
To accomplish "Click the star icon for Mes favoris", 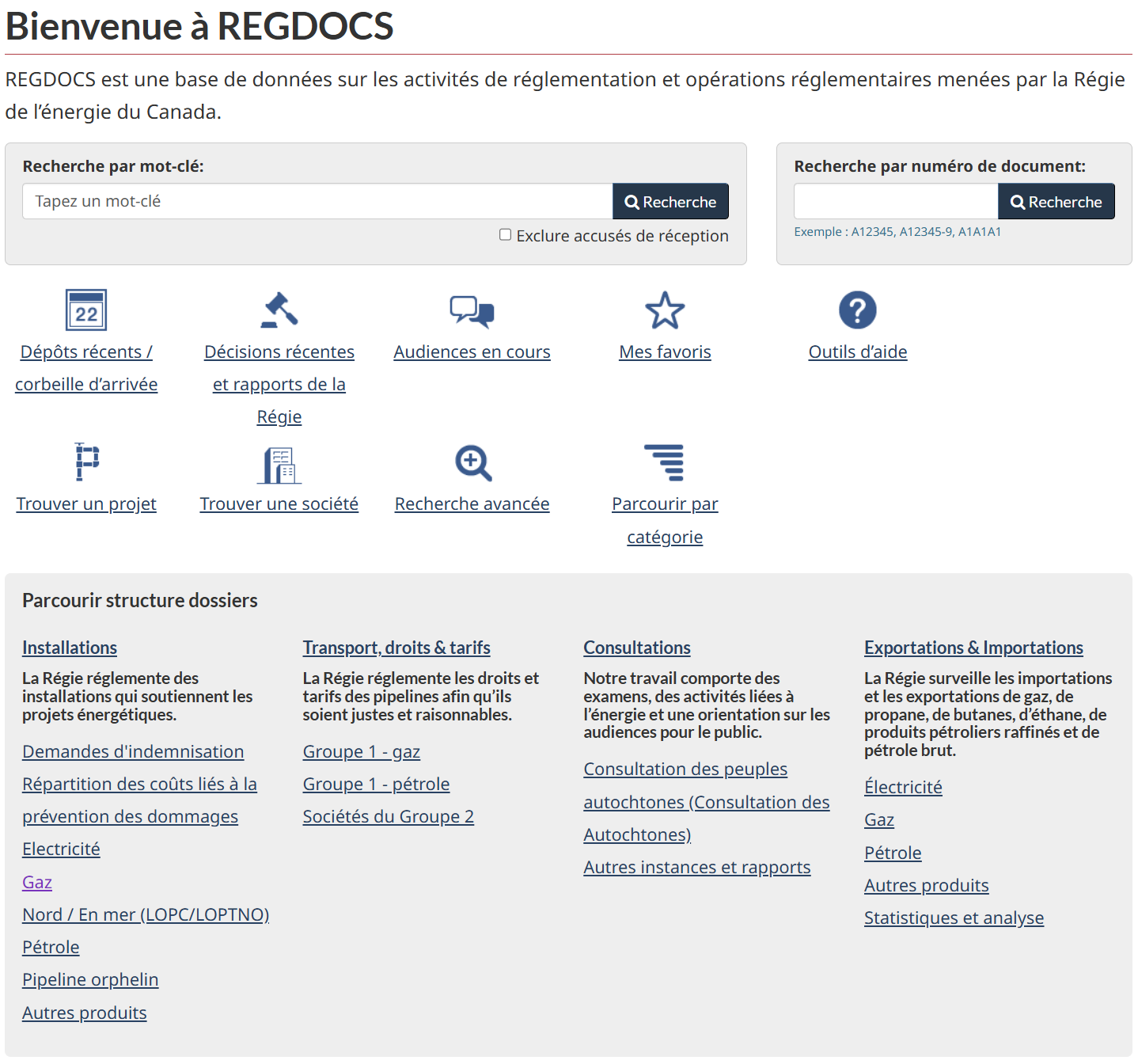I will tap(665, 310).
